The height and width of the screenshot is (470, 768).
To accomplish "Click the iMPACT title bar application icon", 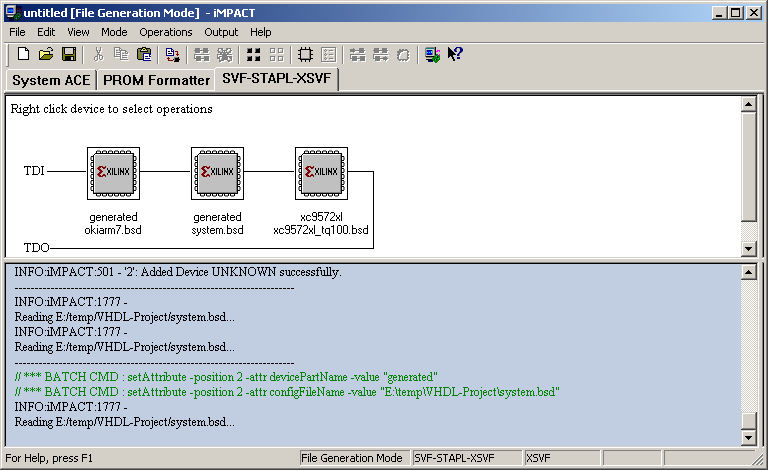I will point(13,13).
